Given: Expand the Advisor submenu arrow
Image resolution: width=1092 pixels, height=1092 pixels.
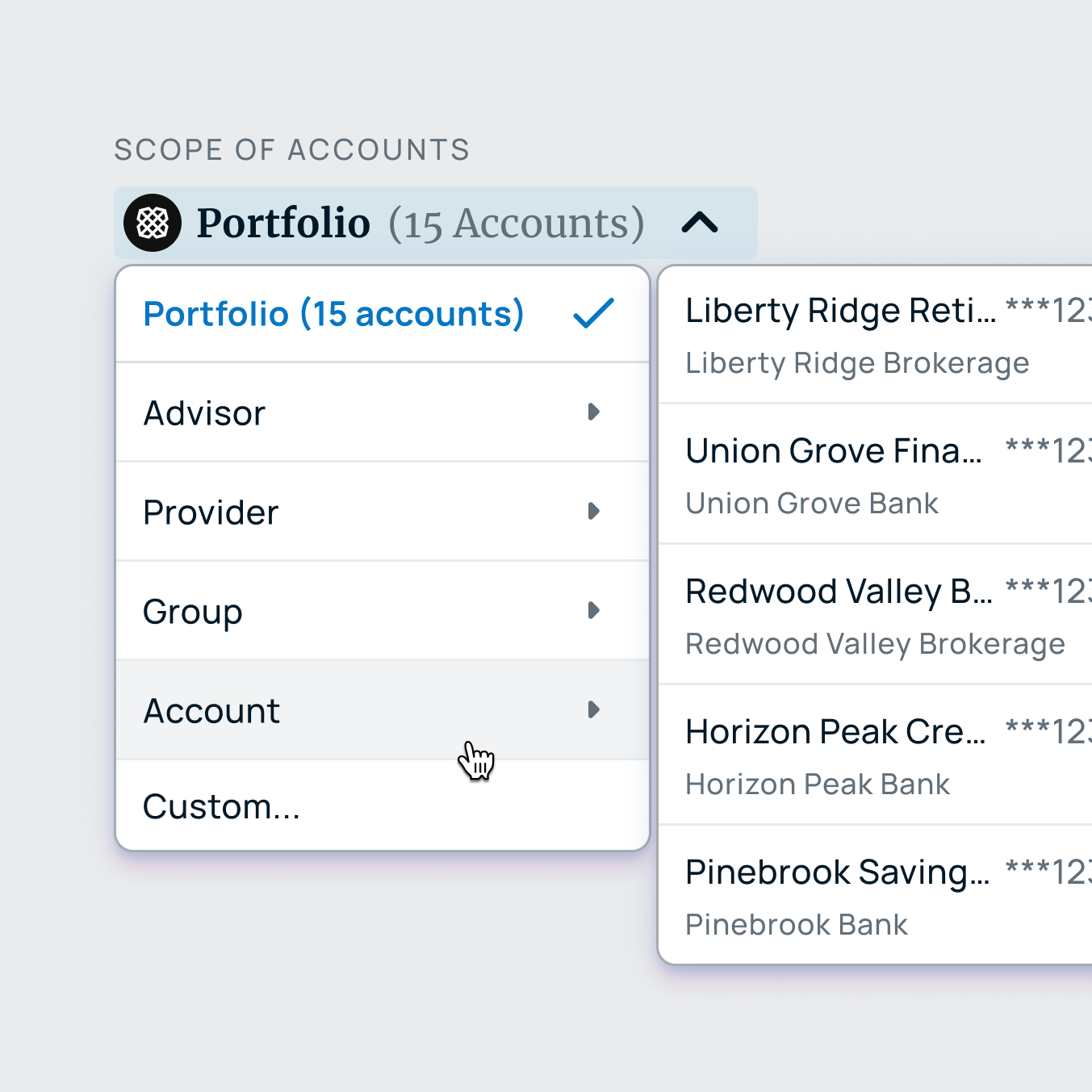Looking at the screenshot, I should [593, 412].
